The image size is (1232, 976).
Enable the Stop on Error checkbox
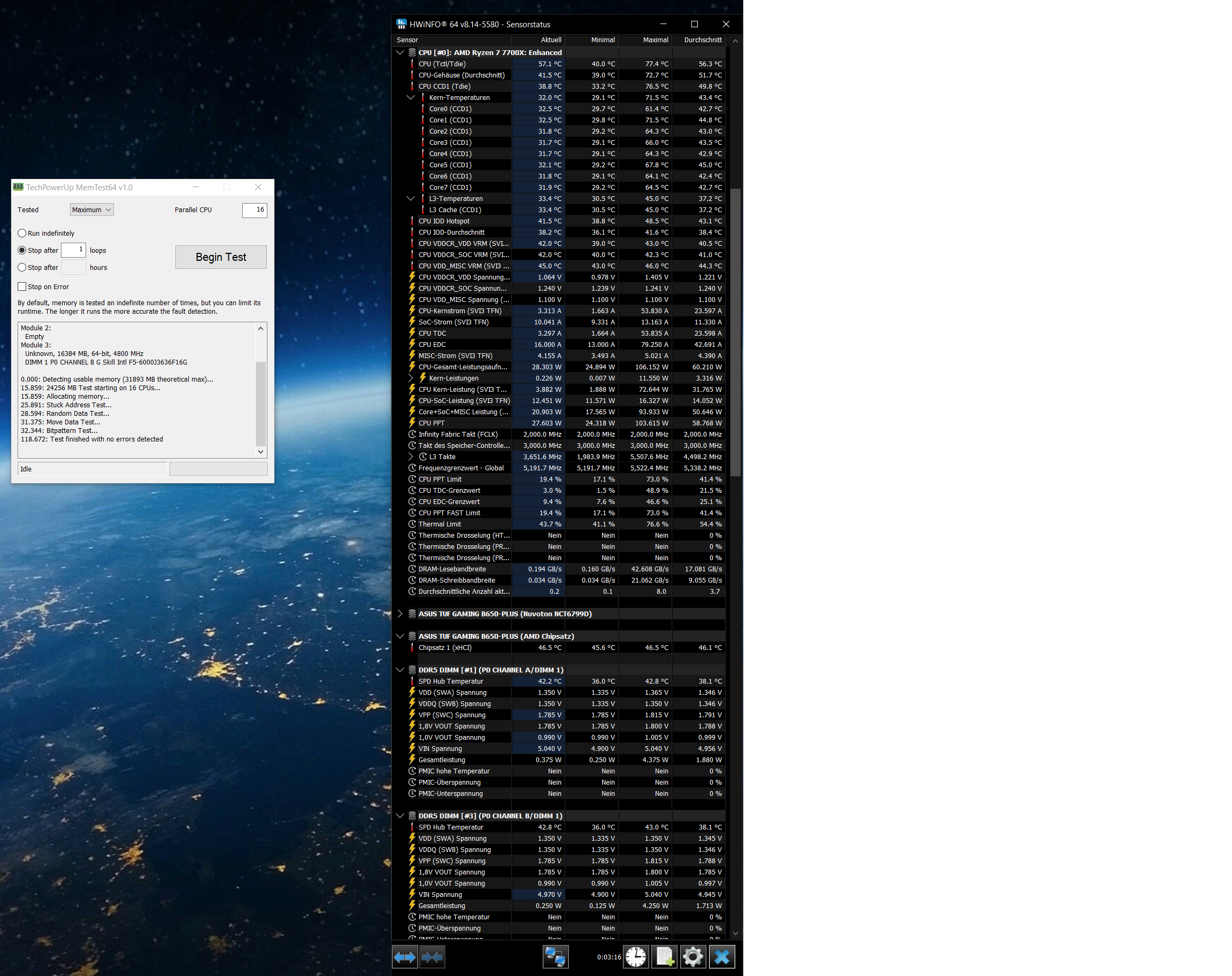tap(22, 286)
